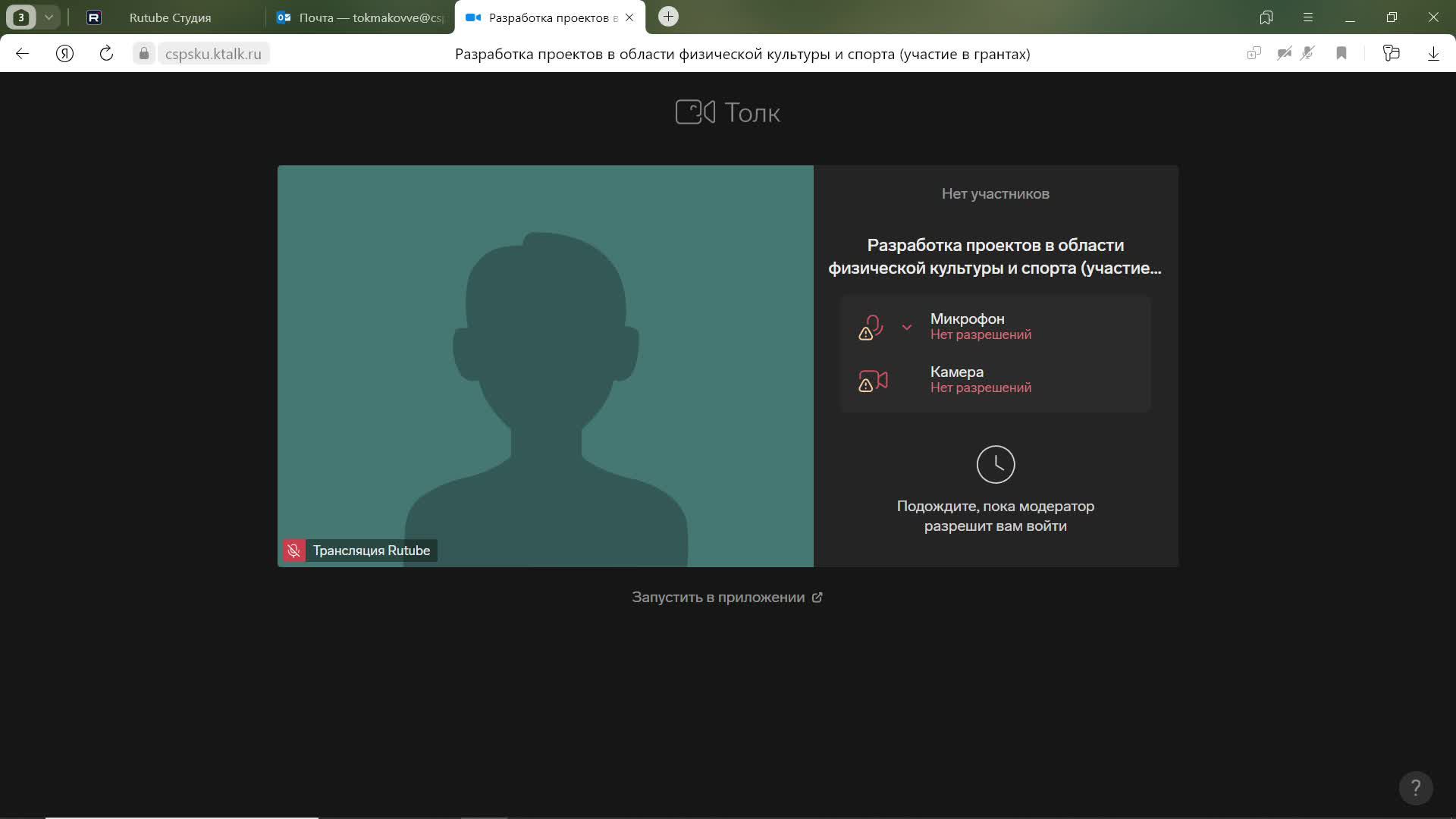The image size is (1456, 819).
Task: Switch to the Rutube Студия tab
Action: [170, 17]
